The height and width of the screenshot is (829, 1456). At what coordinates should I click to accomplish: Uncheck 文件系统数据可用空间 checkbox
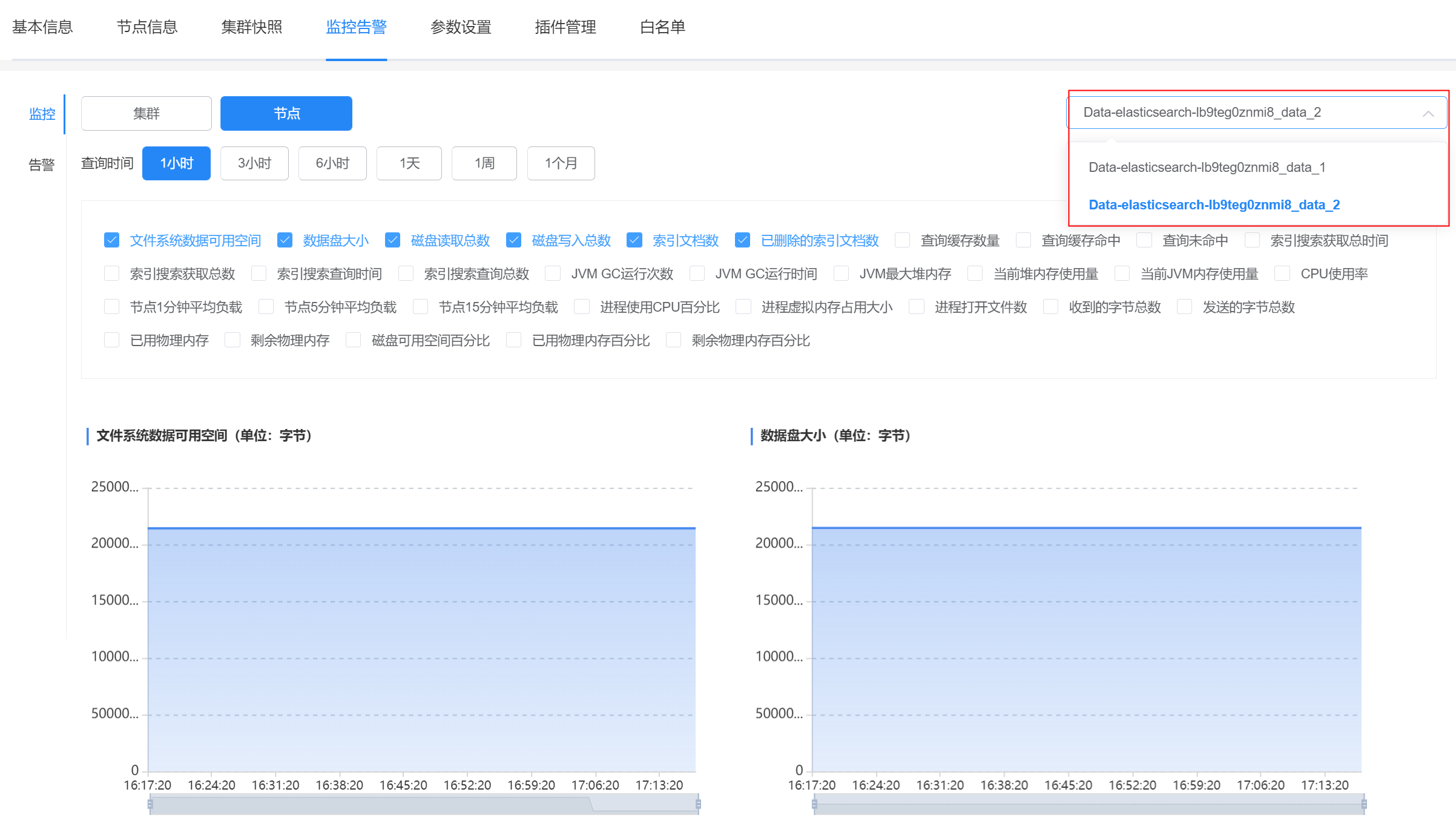(x=112, y=240)
